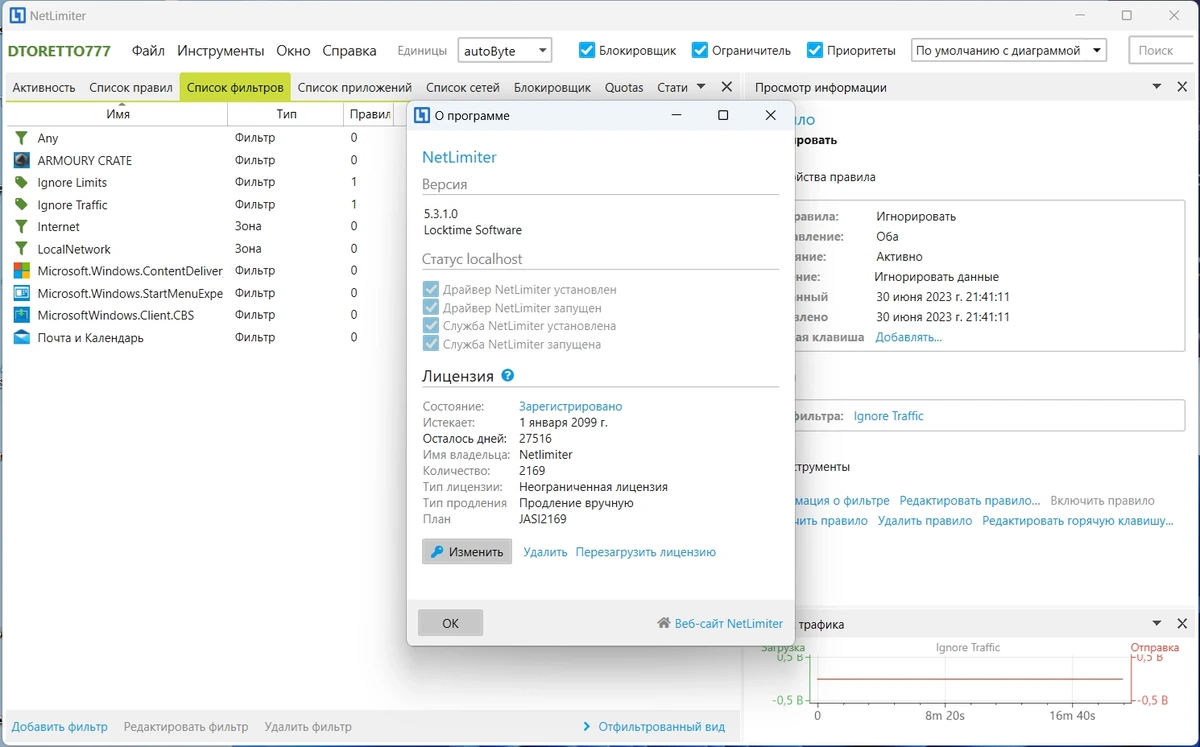The width and height of the screenshot is (1200, 747).
Task: Click the Зарегистрировано status link
Action: pyautogui.click(x=570, y=406)
